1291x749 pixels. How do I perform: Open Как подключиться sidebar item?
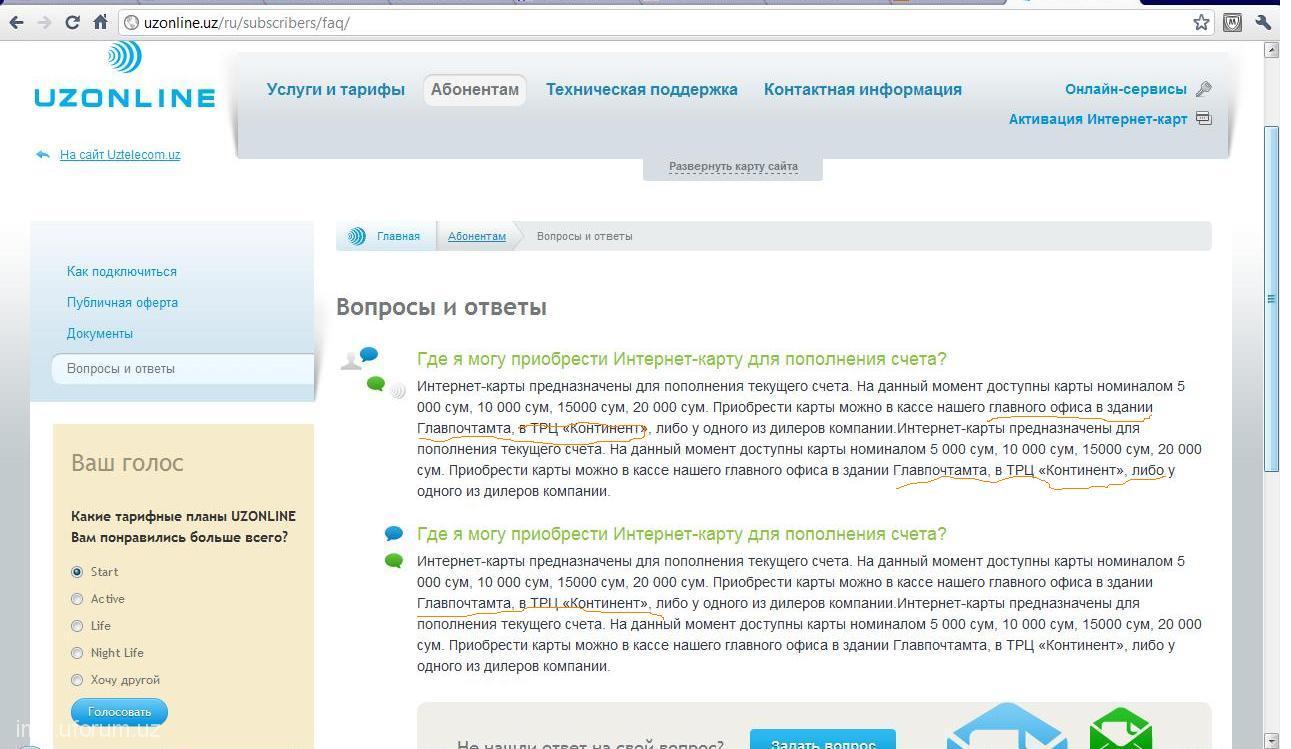tap(122, 271)
